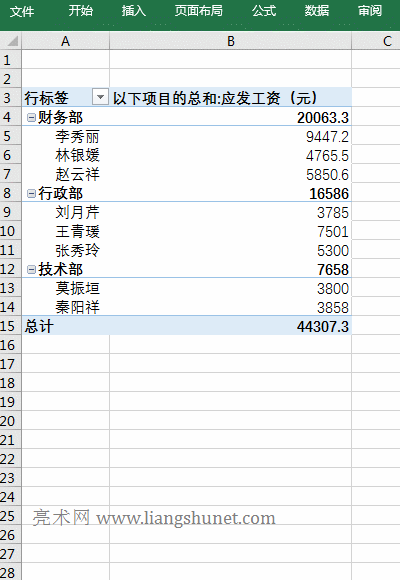
Task: Open the 行标签 filter dropdown
Action: [x=100, y=98]
